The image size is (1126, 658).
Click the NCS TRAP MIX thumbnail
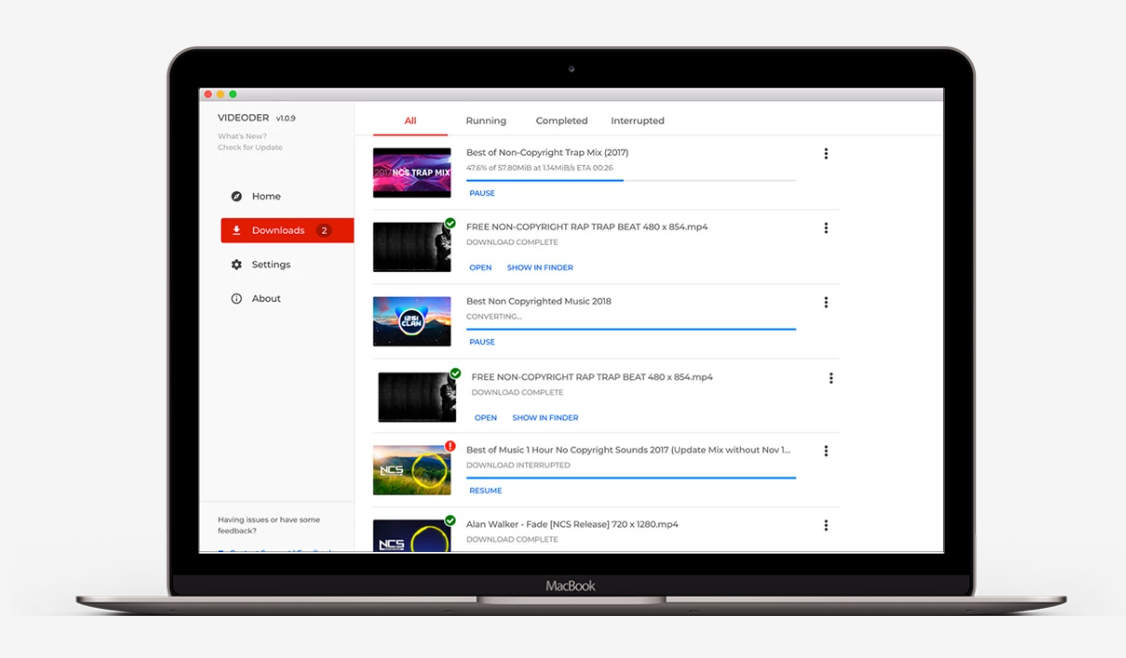pos(412,172)
